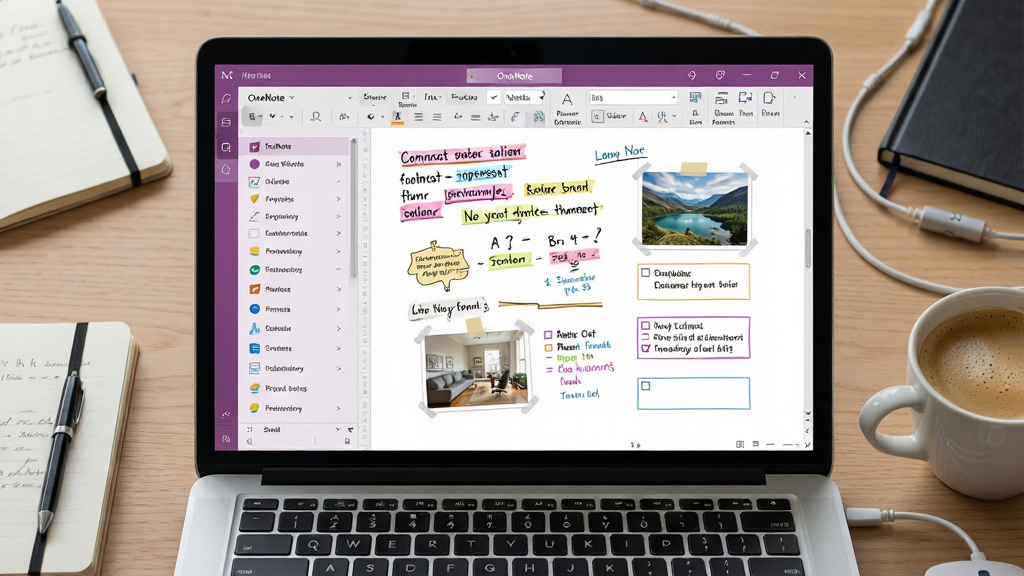
Task: Click the boxed icon left of the Uriaer label
Action: [597, 116]
